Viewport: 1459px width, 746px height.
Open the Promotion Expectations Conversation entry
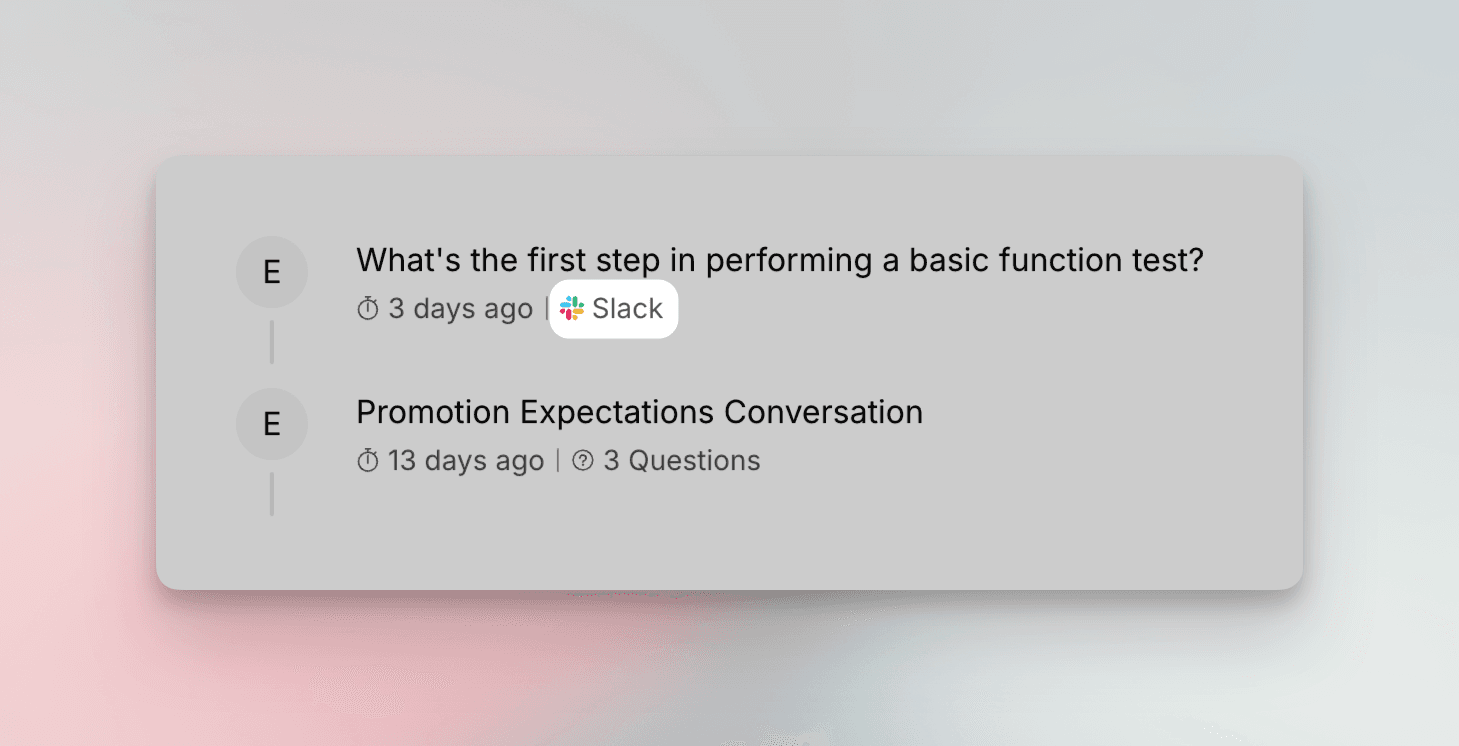coord(640,412)
